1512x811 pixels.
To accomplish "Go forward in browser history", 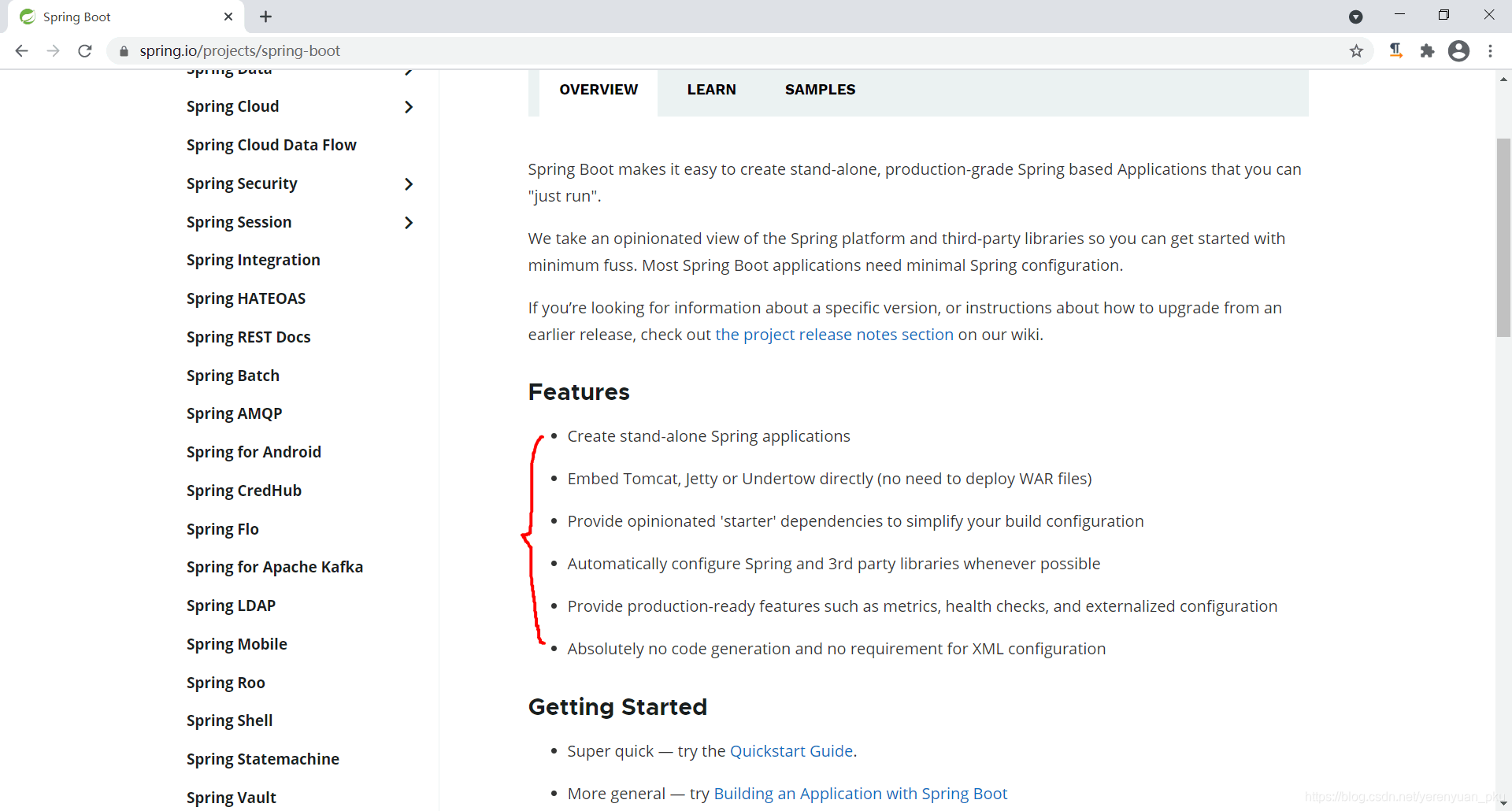I will [x=53, y=51].
